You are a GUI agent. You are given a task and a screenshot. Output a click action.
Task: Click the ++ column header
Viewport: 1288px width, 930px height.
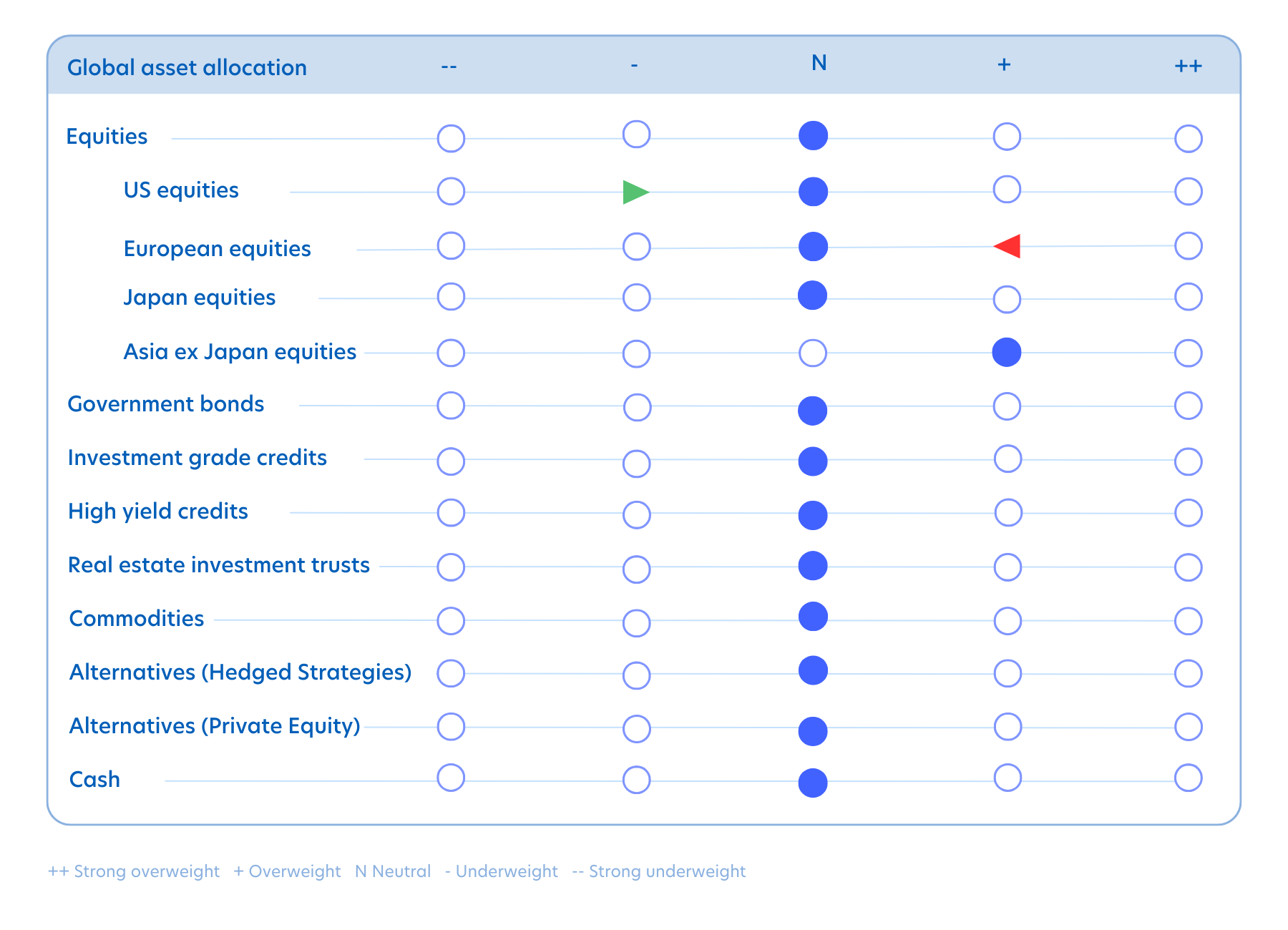pyautogui.click(x=1188, y=66)
